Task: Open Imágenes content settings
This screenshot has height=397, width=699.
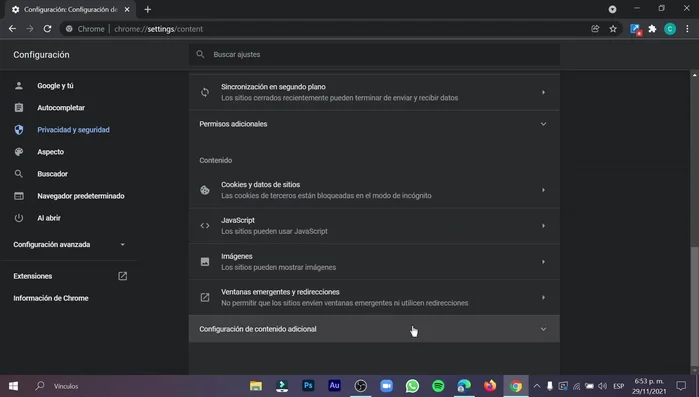Action: pos(374,262)
